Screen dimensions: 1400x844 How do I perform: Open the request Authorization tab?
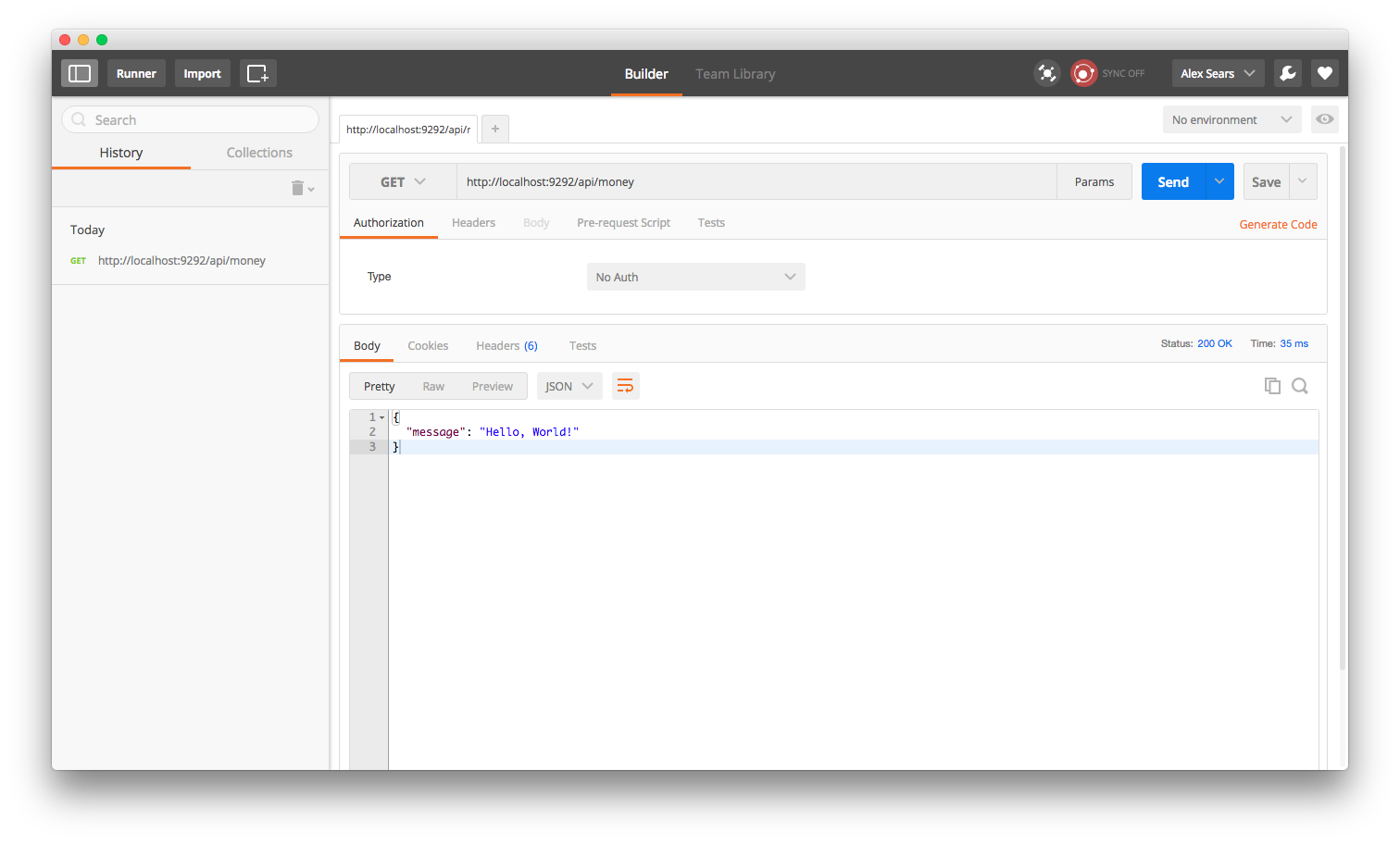(x=389, y=223)
